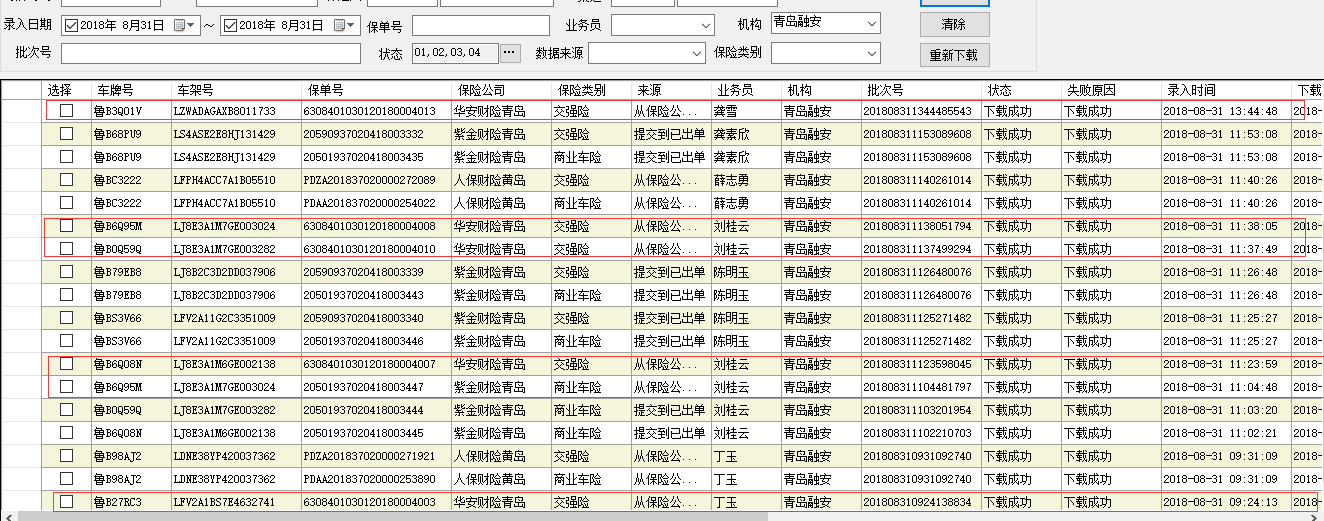Click the ellipsis button beside 状态 field
Screen dimensions: 1324x521
(x=510, y=53)
